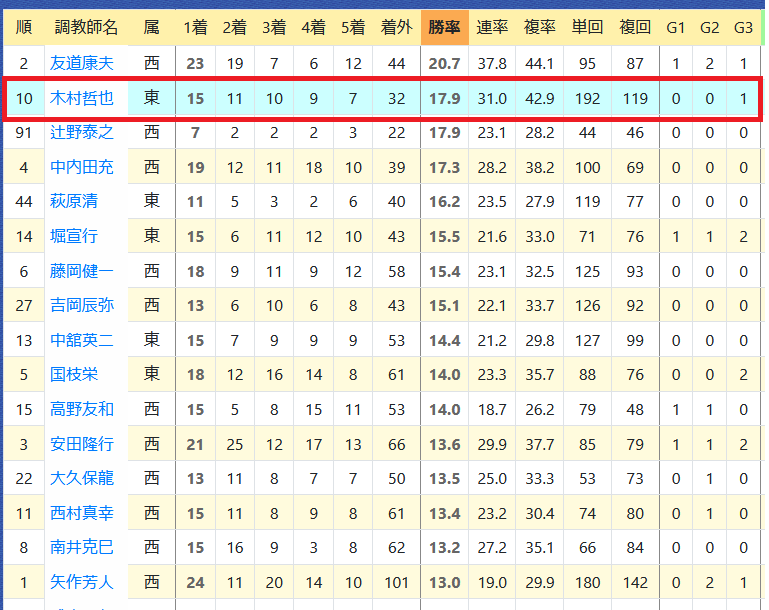Select 着外 value 101 in 矢作芳人 row

396,583
